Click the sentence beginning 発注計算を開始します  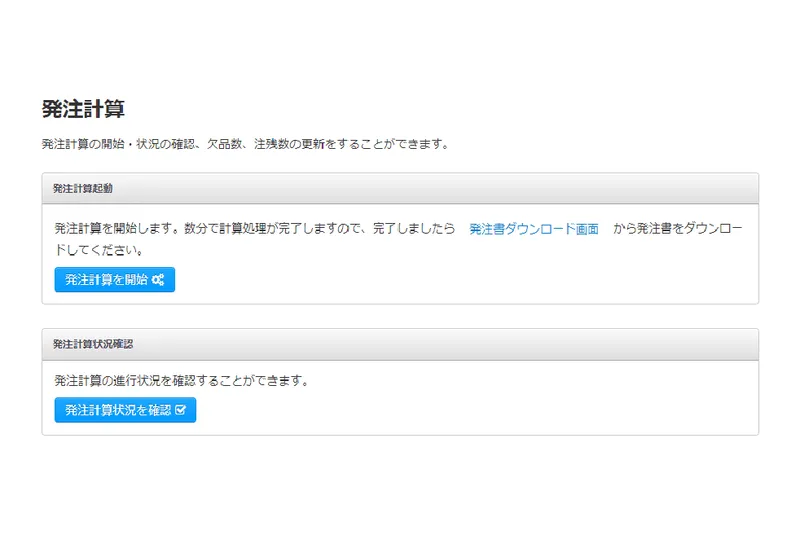(398, 239)
